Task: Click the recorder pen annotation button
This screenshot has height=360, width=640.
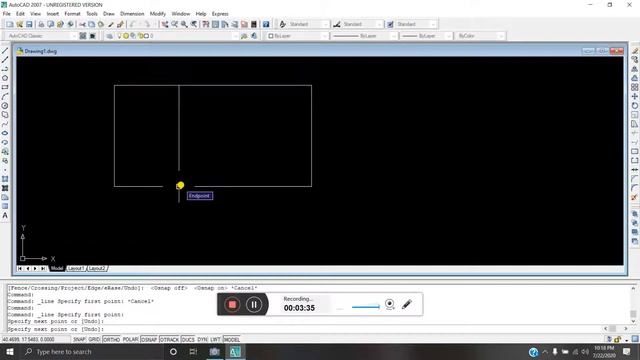Action: click(x=407, y=304)
